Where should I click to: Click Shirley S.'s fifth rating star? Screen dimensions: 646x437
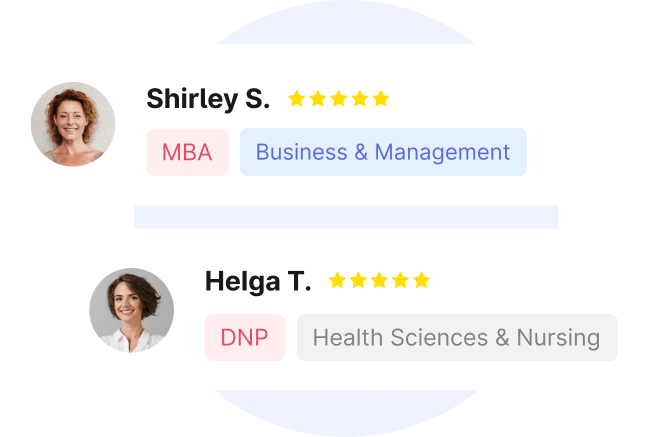pyautogui.click(x=381, y=99)
